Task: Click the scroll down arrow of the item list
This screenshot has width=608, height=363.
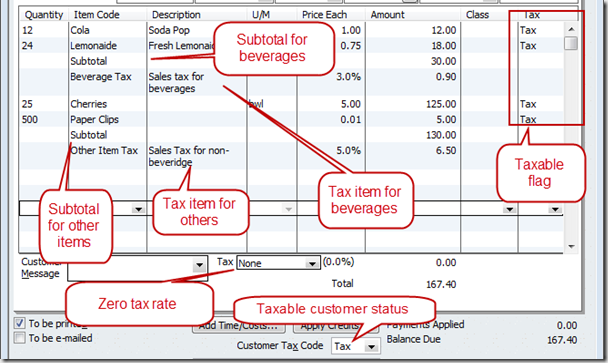Action: 571,246
